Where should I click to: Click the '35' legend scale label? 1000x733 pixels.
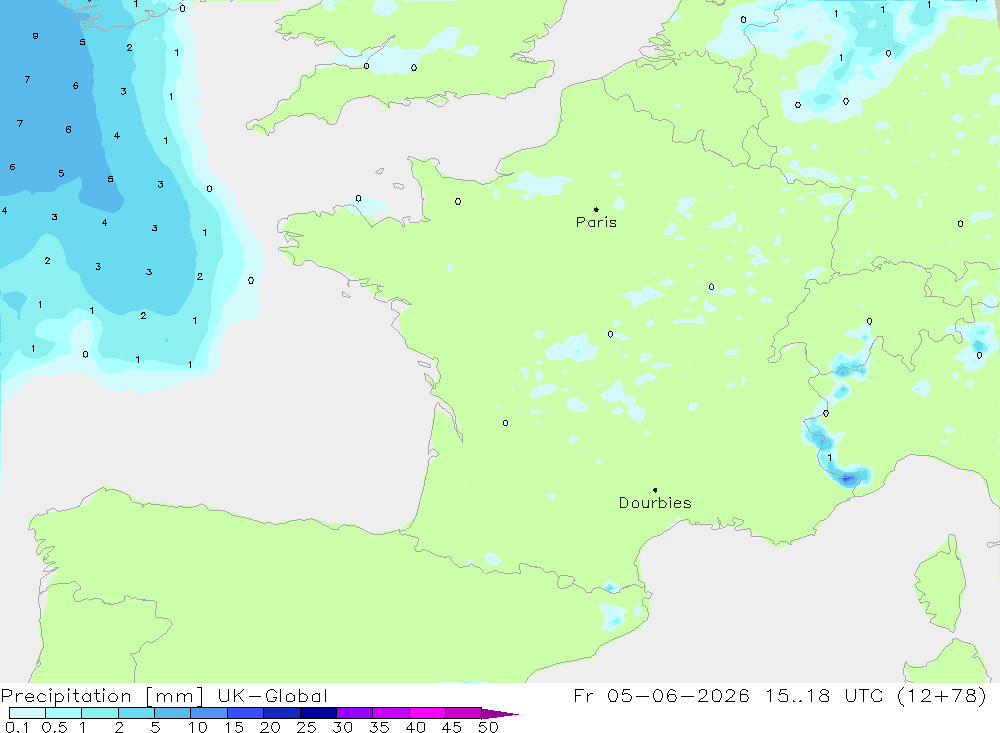379,727
